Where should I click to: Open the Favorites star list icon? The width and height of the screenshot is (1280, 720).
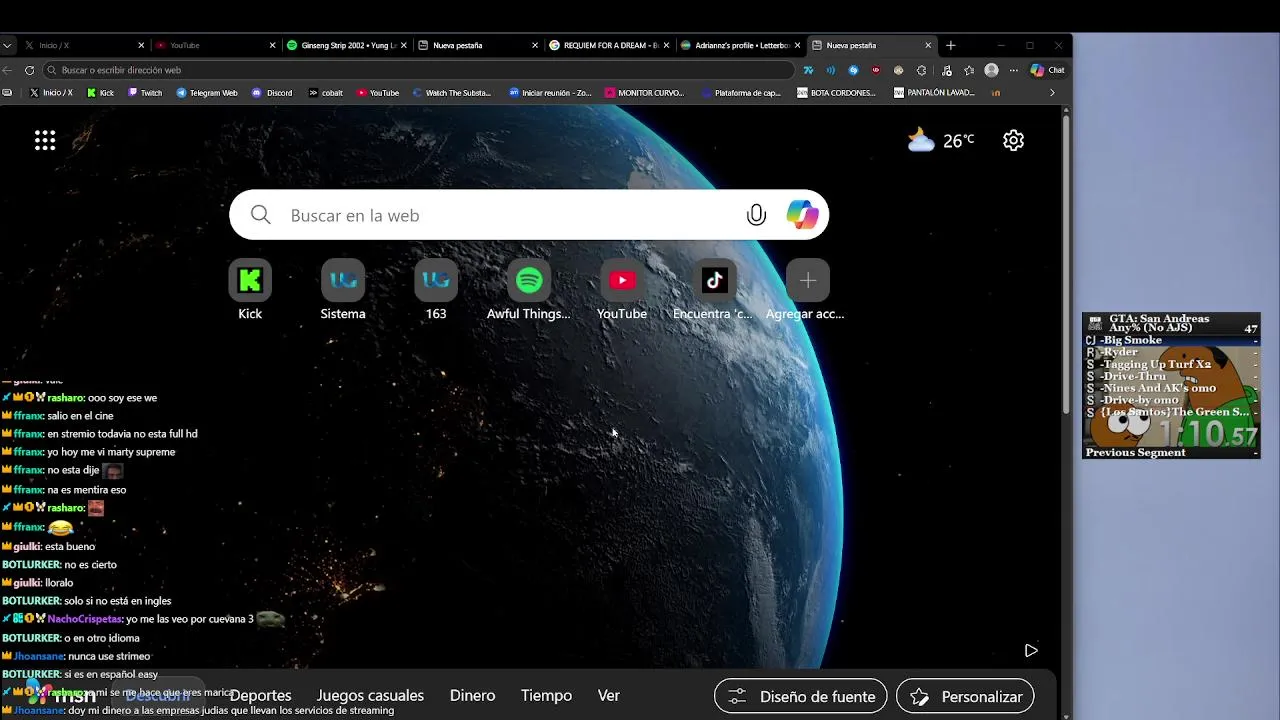coord(969,70)
